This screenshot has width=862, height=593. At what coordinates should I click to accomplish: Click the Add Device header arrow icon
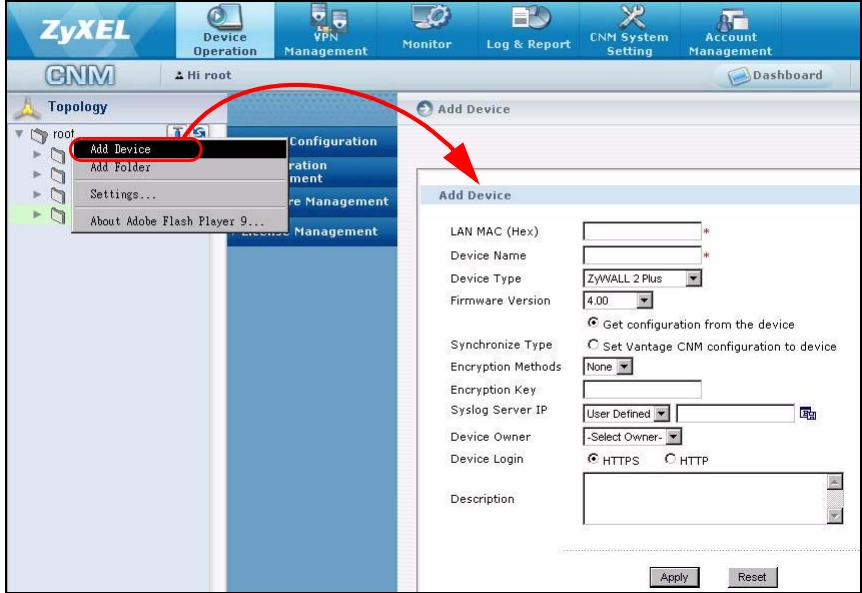424,109
